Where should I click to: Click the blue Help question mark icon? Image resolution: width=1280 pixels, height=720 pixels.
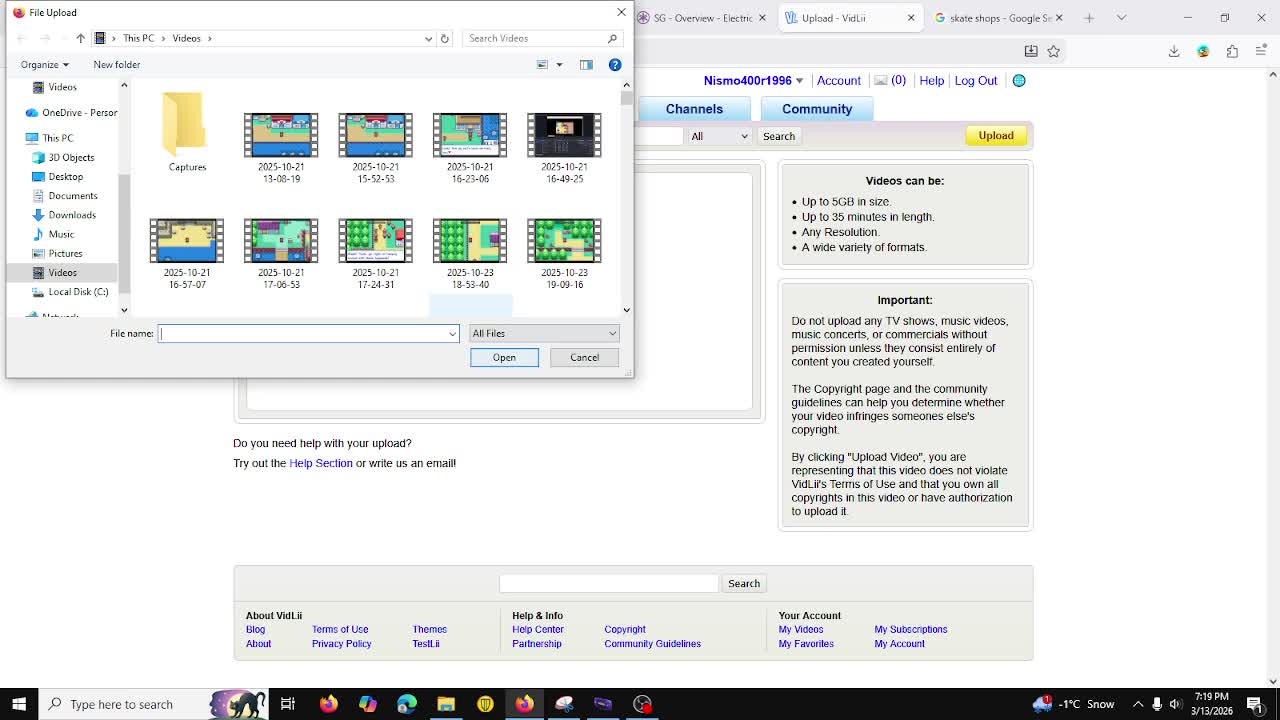(x=615, y=64)
